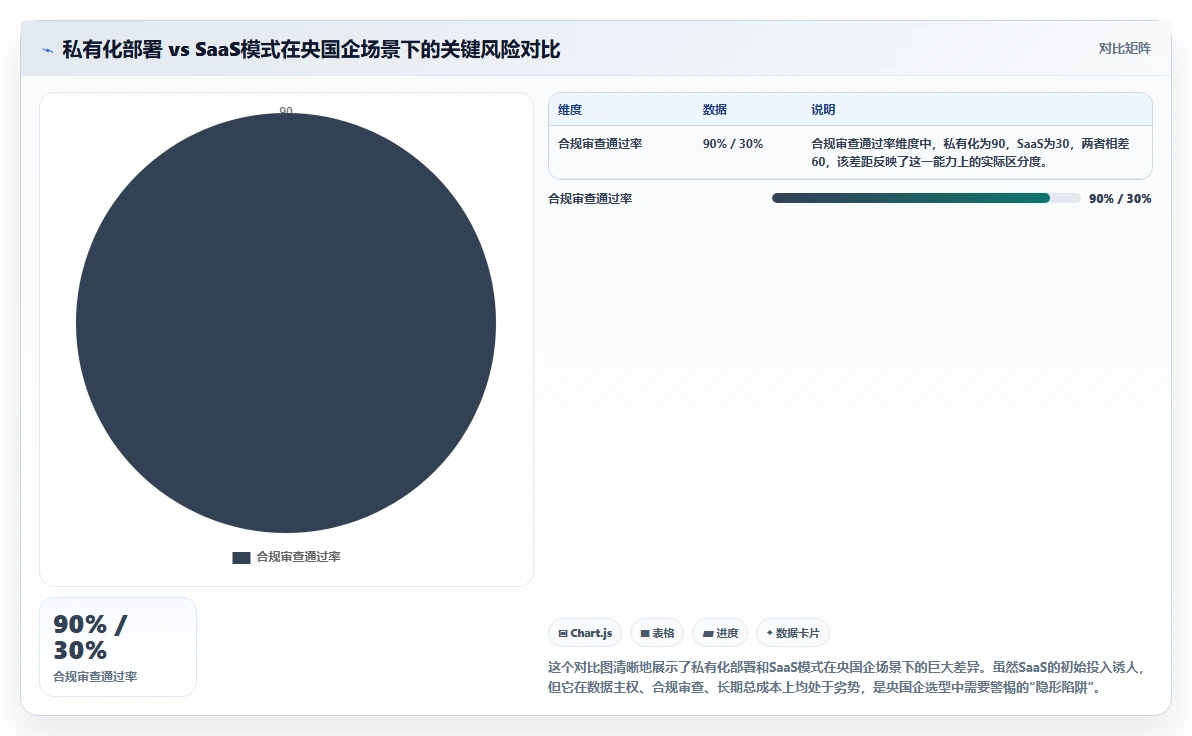Image resolution: width=1192 pixels, height=736 pixels.
Task: Click the 90% / 30% table cell
Action: click(x=733, y=144)
